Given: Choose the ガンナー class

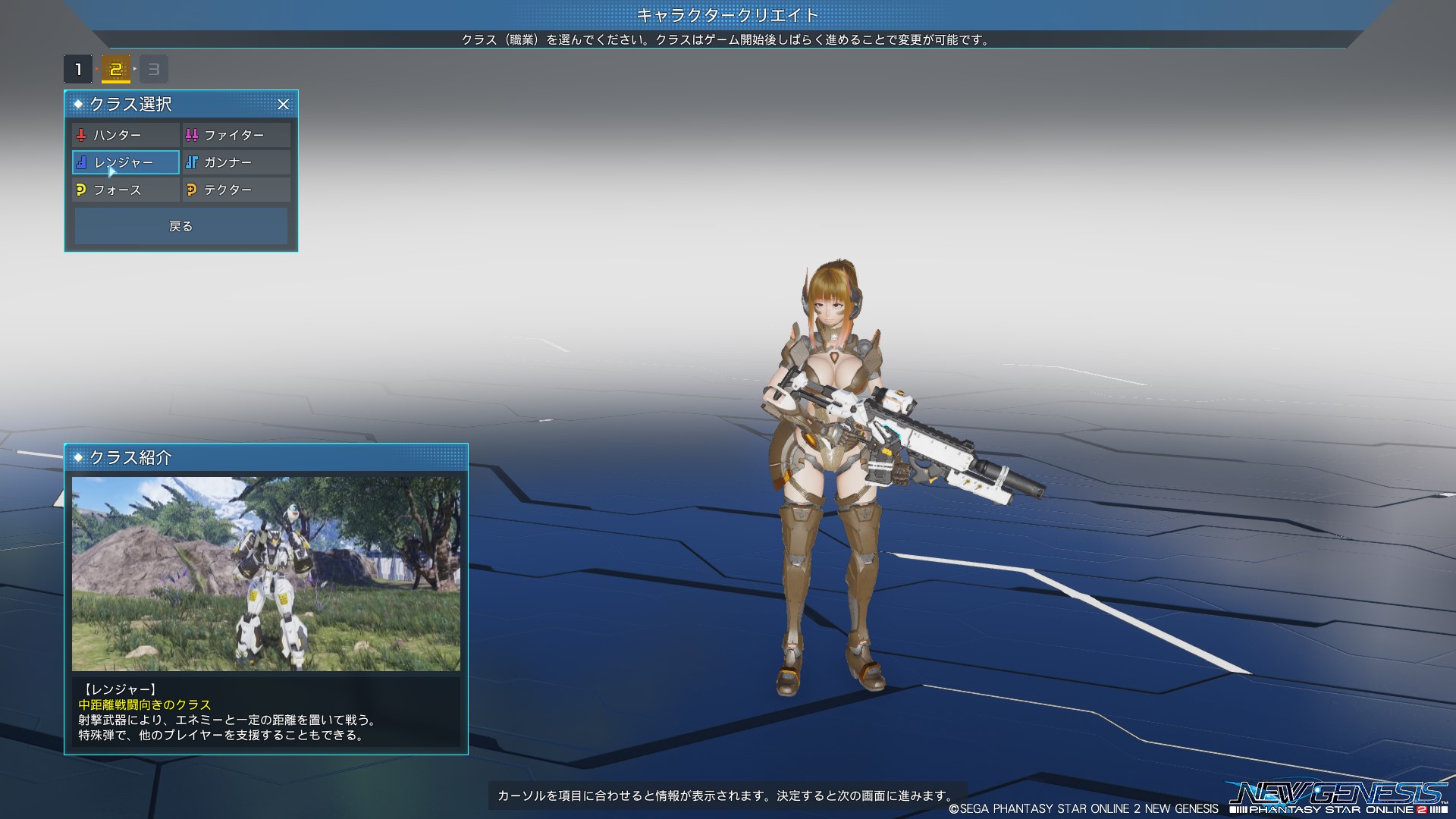Looking at the screenshot, I should pos(237,162).
